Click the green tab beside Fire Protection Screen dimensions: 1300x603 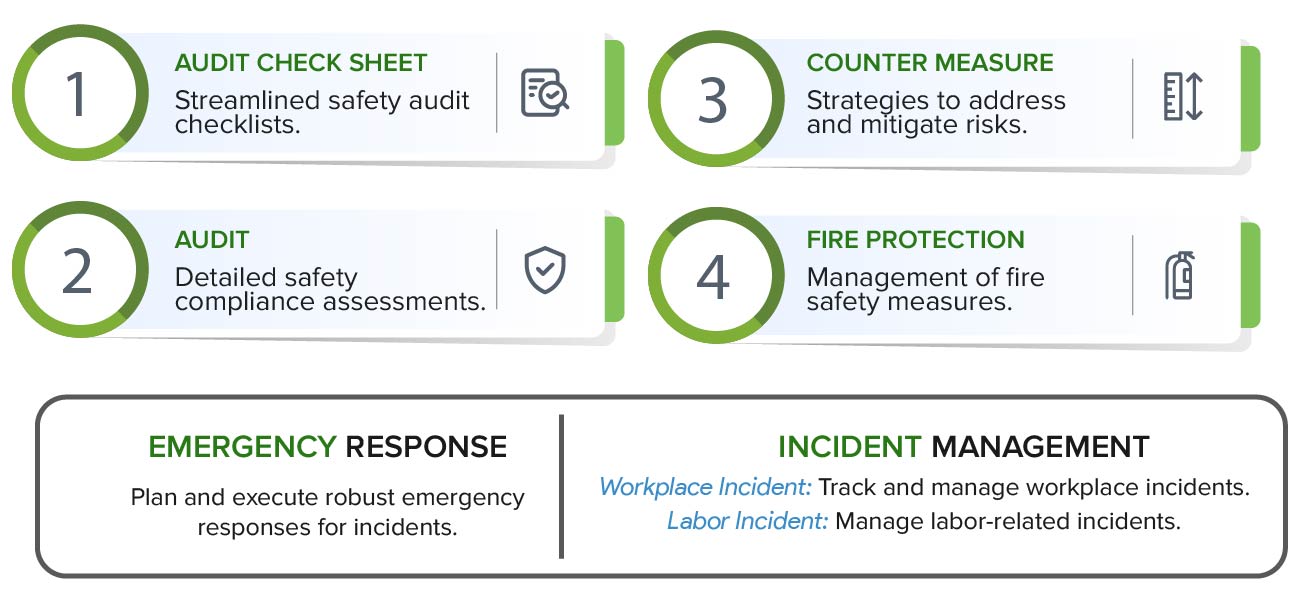click(x=1250, y=275)
